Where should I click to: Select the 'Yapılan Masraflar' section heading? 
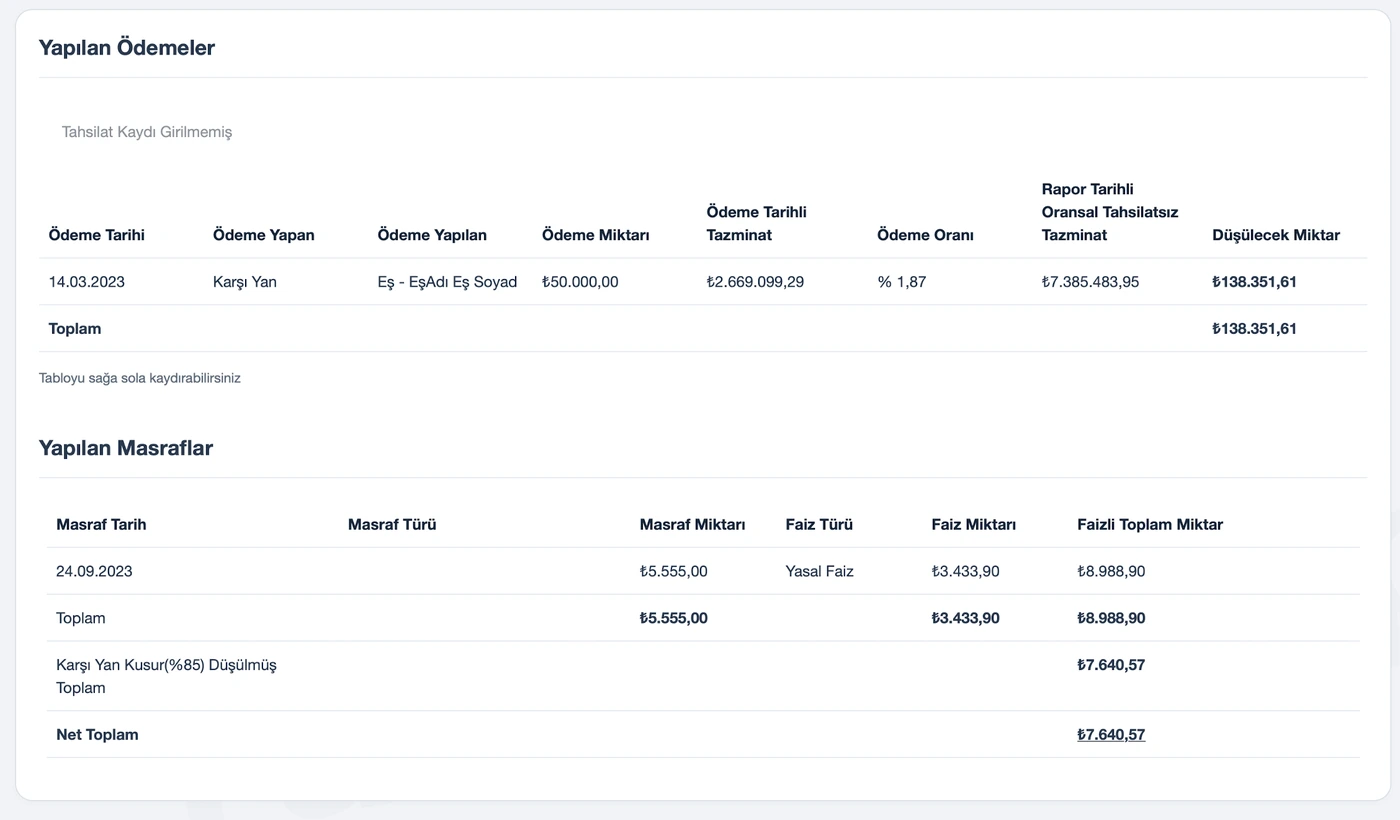[x=126, y=447]
